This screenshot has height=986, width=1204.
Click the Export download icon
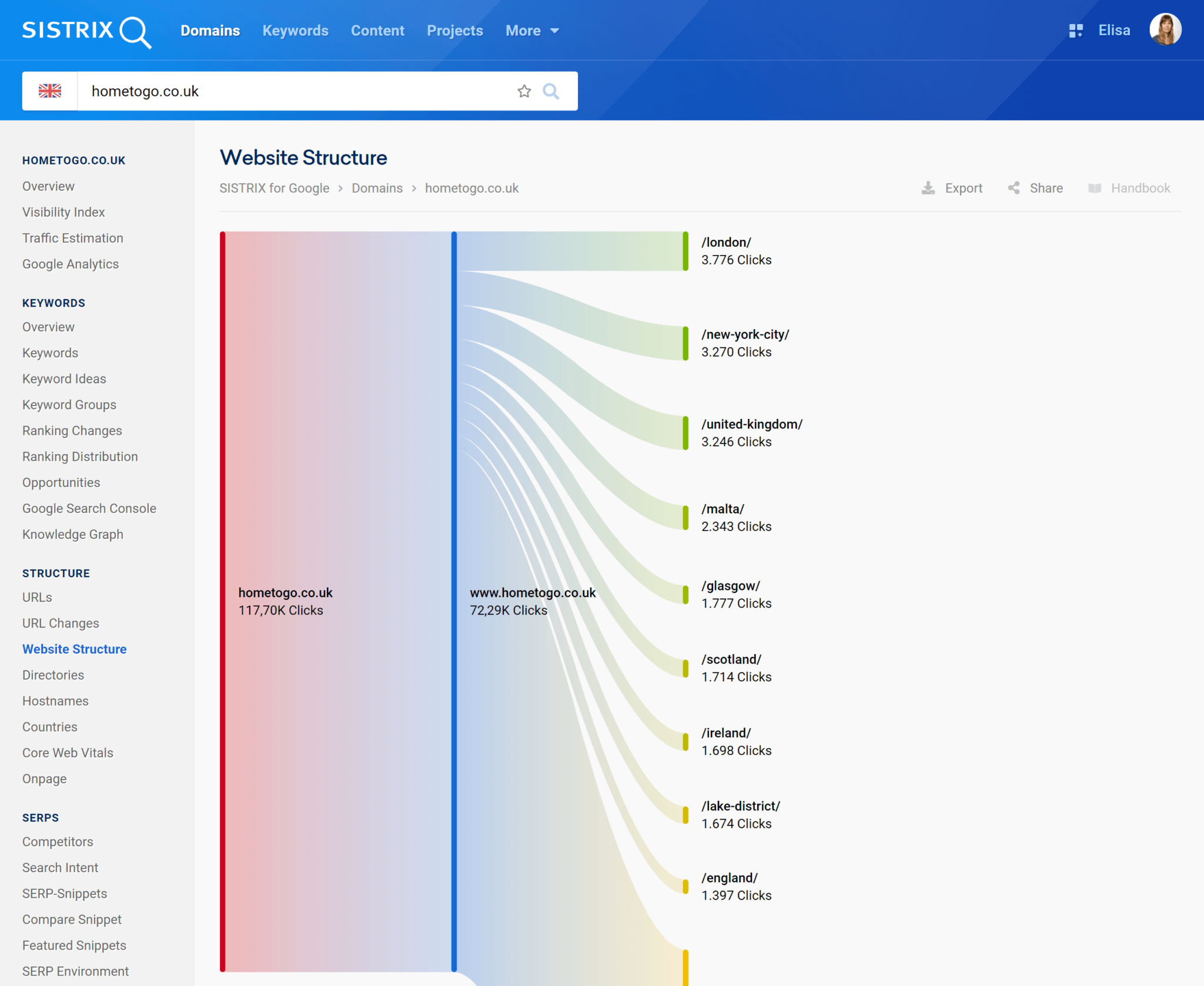click(929, 188)
